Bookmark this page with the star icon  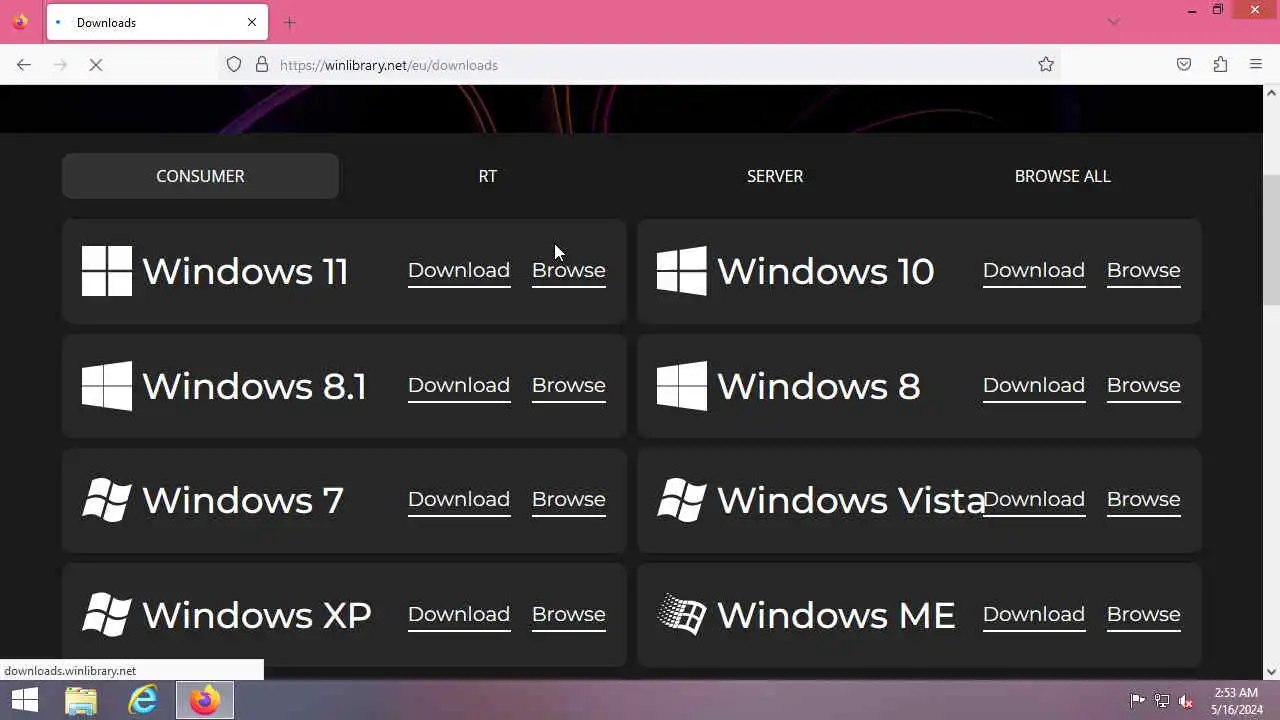click(1046, 65)
